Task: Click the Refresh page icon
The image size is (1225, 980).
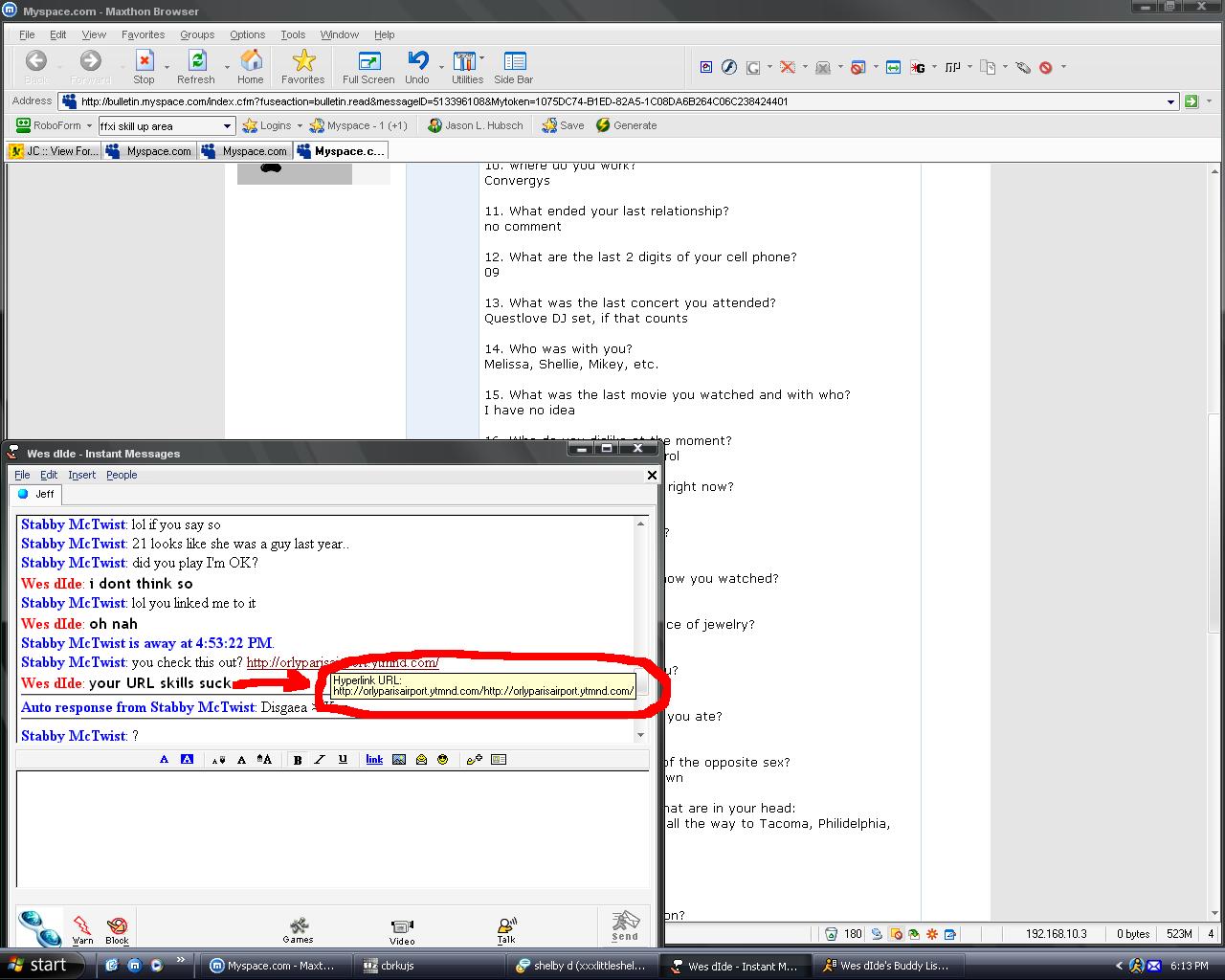Action: pos(196,67)
